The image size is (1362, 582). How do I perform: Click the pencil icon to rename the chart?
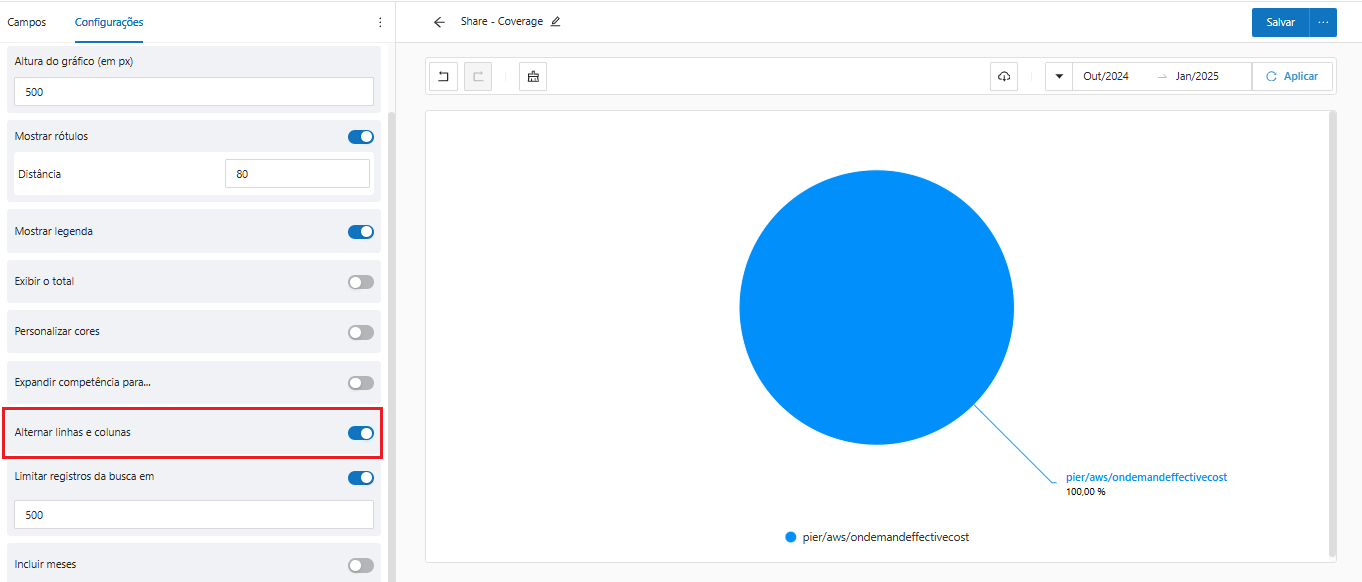(556, 21)
